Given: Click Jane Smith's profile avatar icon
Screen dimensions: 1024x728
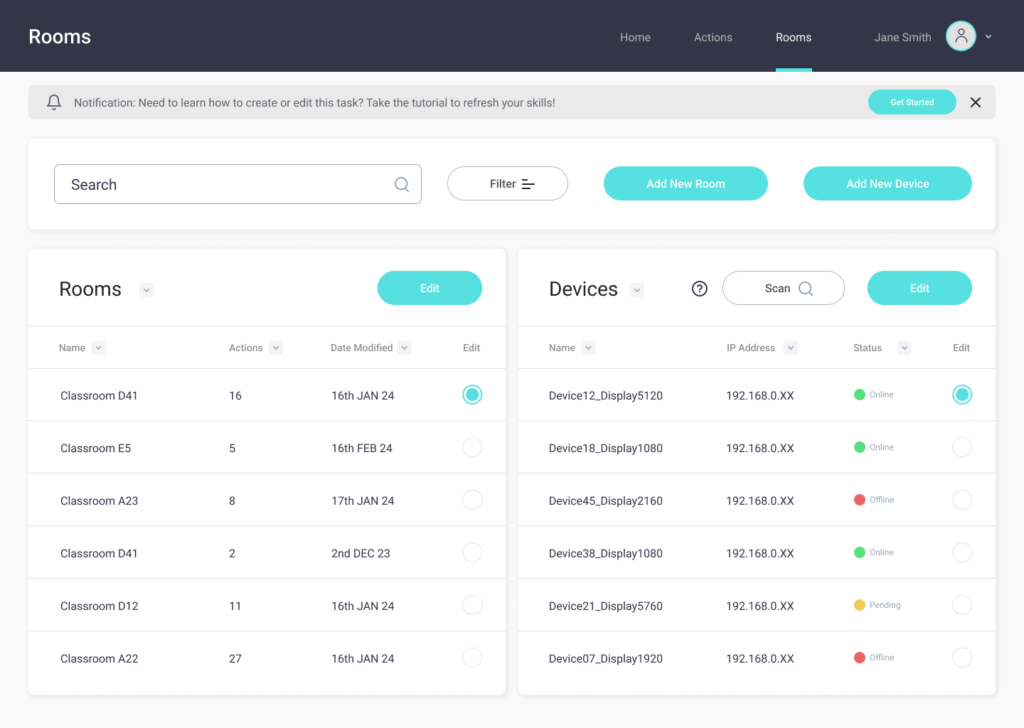Looking at the screenshot, I should coord(960,37).
